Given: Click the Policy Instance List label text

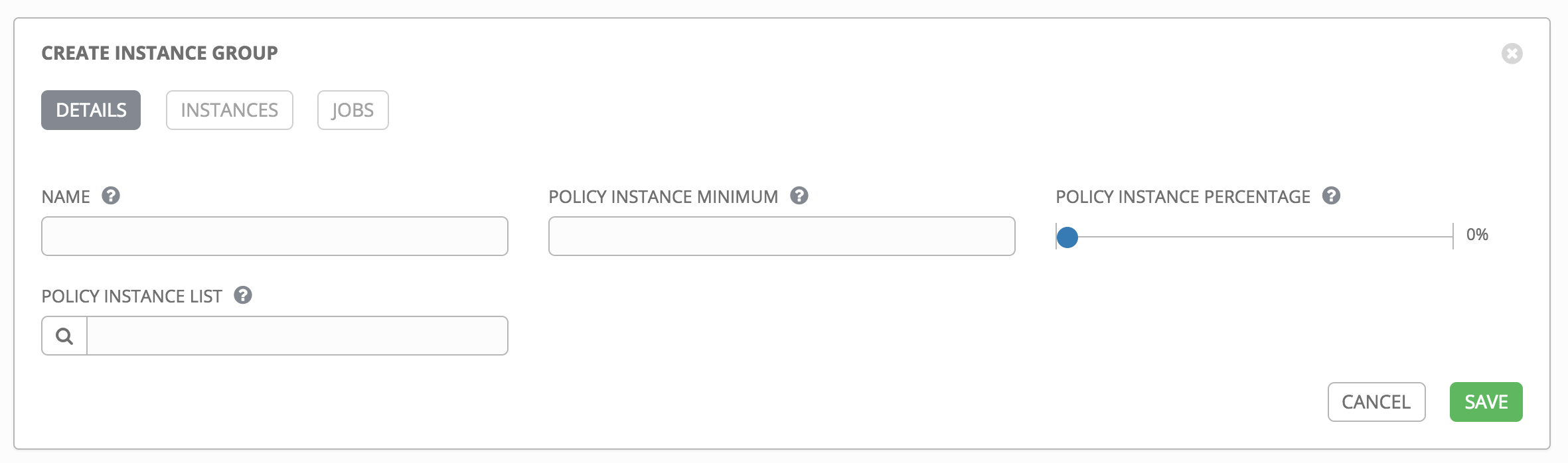Looking at the screenshot, I should 131,297.
